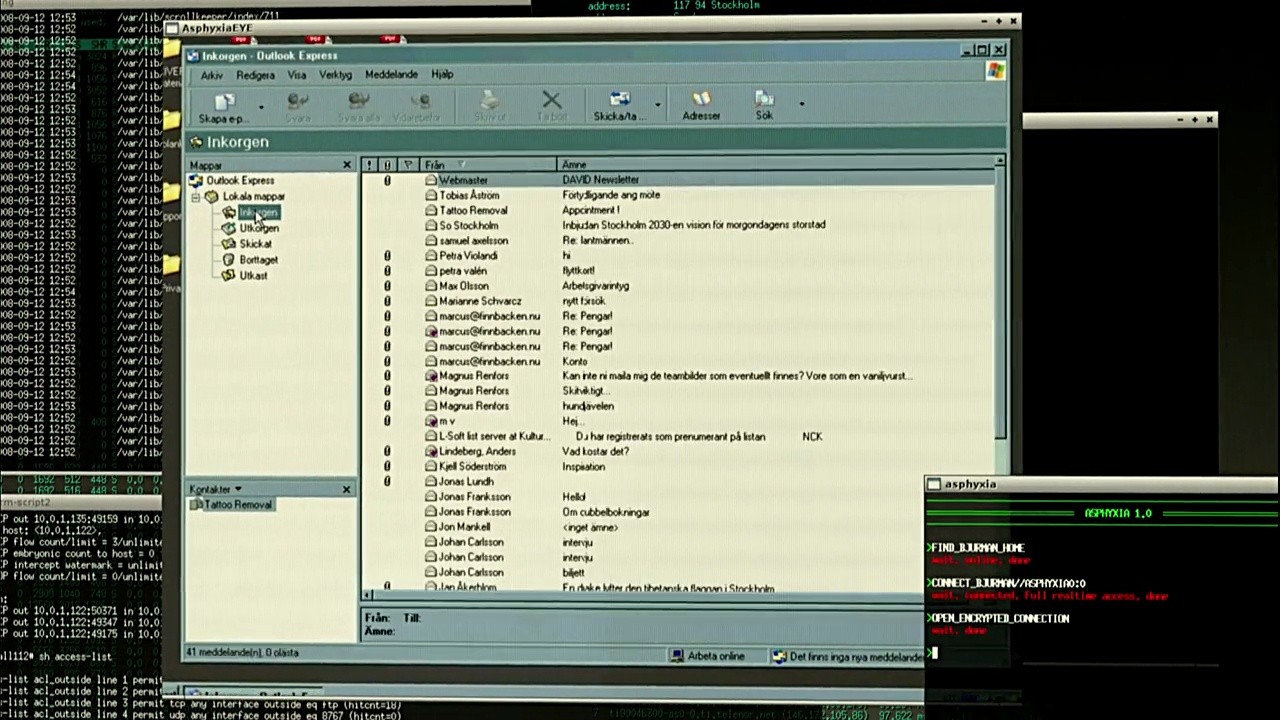Click the asphyxia terminal command prompt

pos(934,654)
